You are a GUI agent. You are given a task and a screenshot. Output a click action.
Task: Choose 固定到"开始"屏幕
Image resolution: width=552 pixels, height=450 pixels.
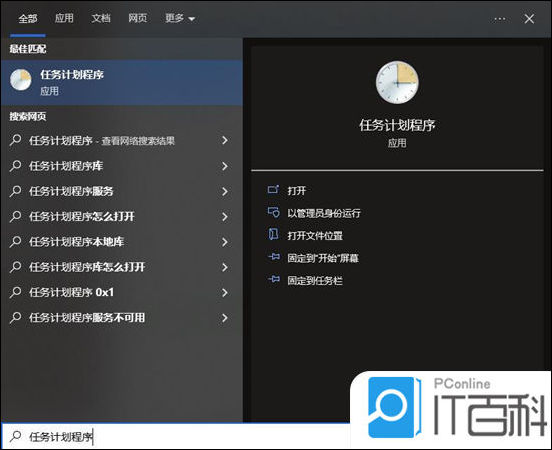(323, 258)
